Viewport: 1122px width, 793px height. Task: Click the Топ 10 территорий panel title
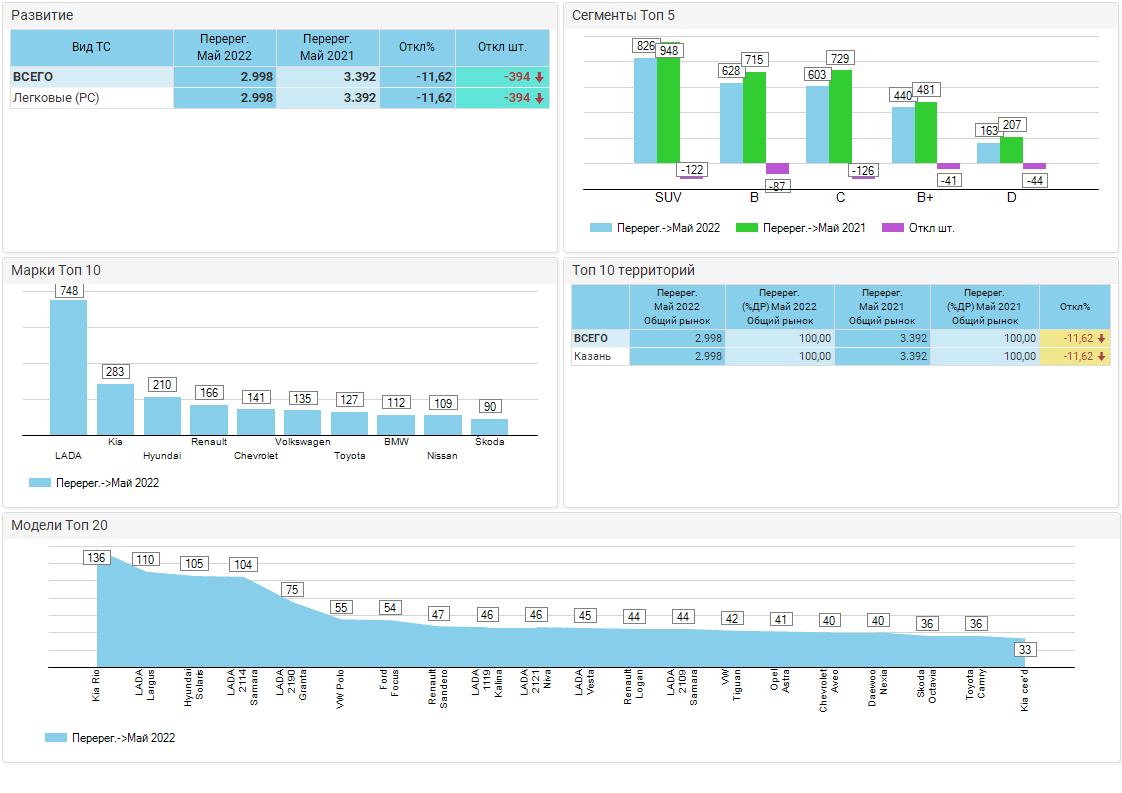click(x=632, y=270)
